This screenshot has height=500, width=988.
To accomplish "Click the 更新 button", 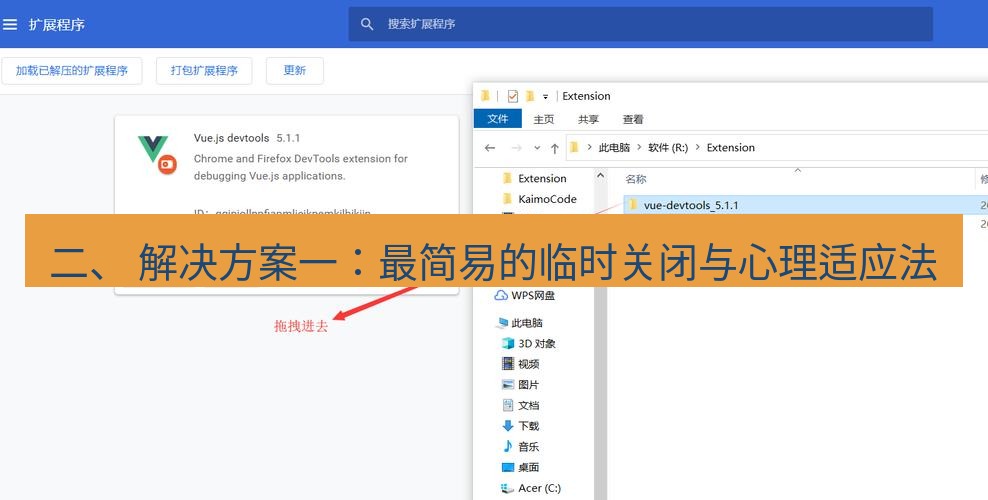I will pyautogui.click(x=295, y=71).
